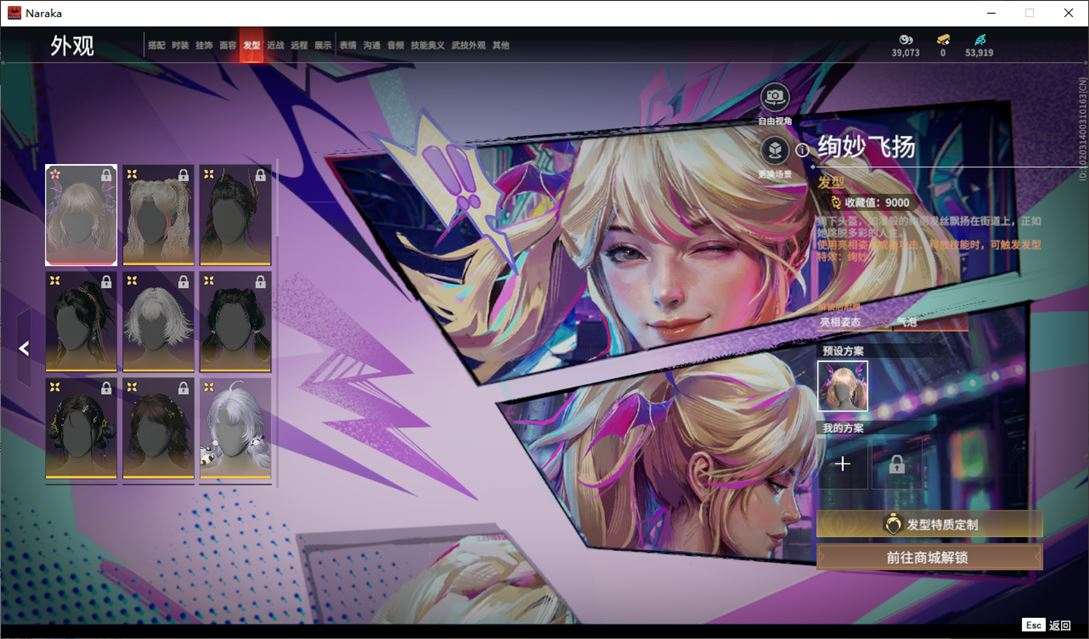The height and width of the screenshot is (639, 1089).
Task: Pick the dark ponytail hairstyle in middle row left
Action: [x=81, y=322]
